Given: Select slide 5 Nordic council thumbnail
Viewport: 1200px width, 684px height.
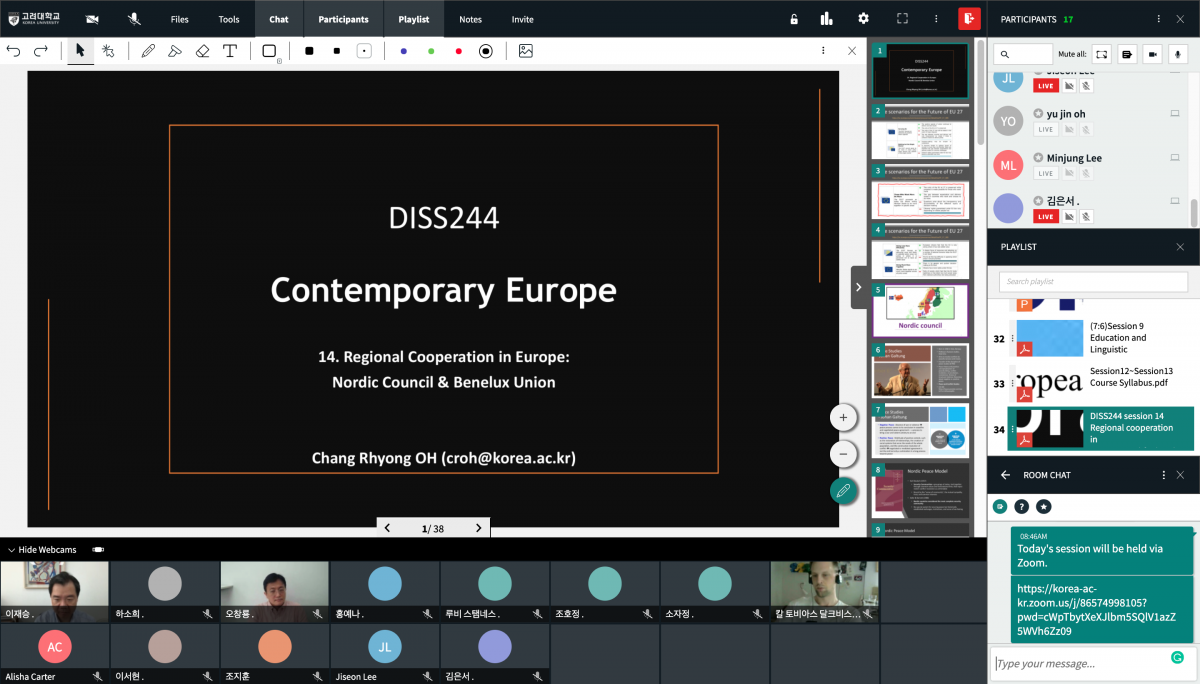Looking at the screenshot, I should tap(920, 311).
